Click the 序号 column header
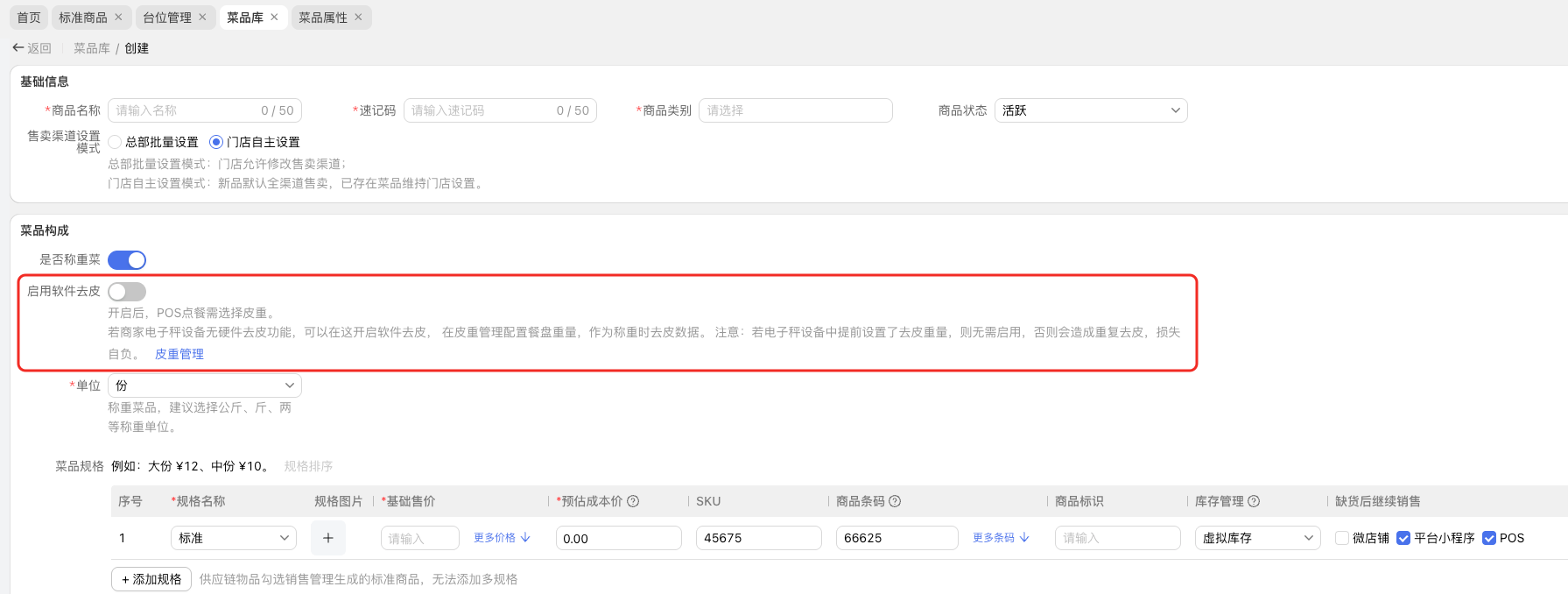1568x594 pixels. (x=130, y=501)
